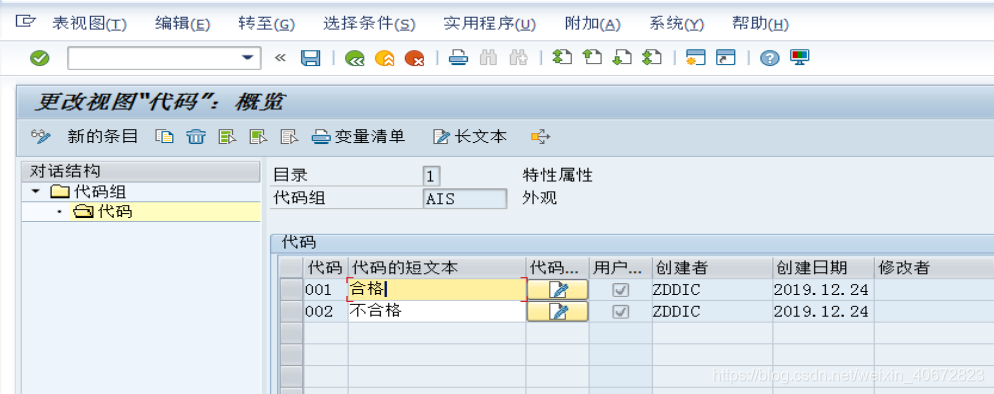
Task: Open the 表视图 menu
Action: pyautogui.click(x=89, y=24)
